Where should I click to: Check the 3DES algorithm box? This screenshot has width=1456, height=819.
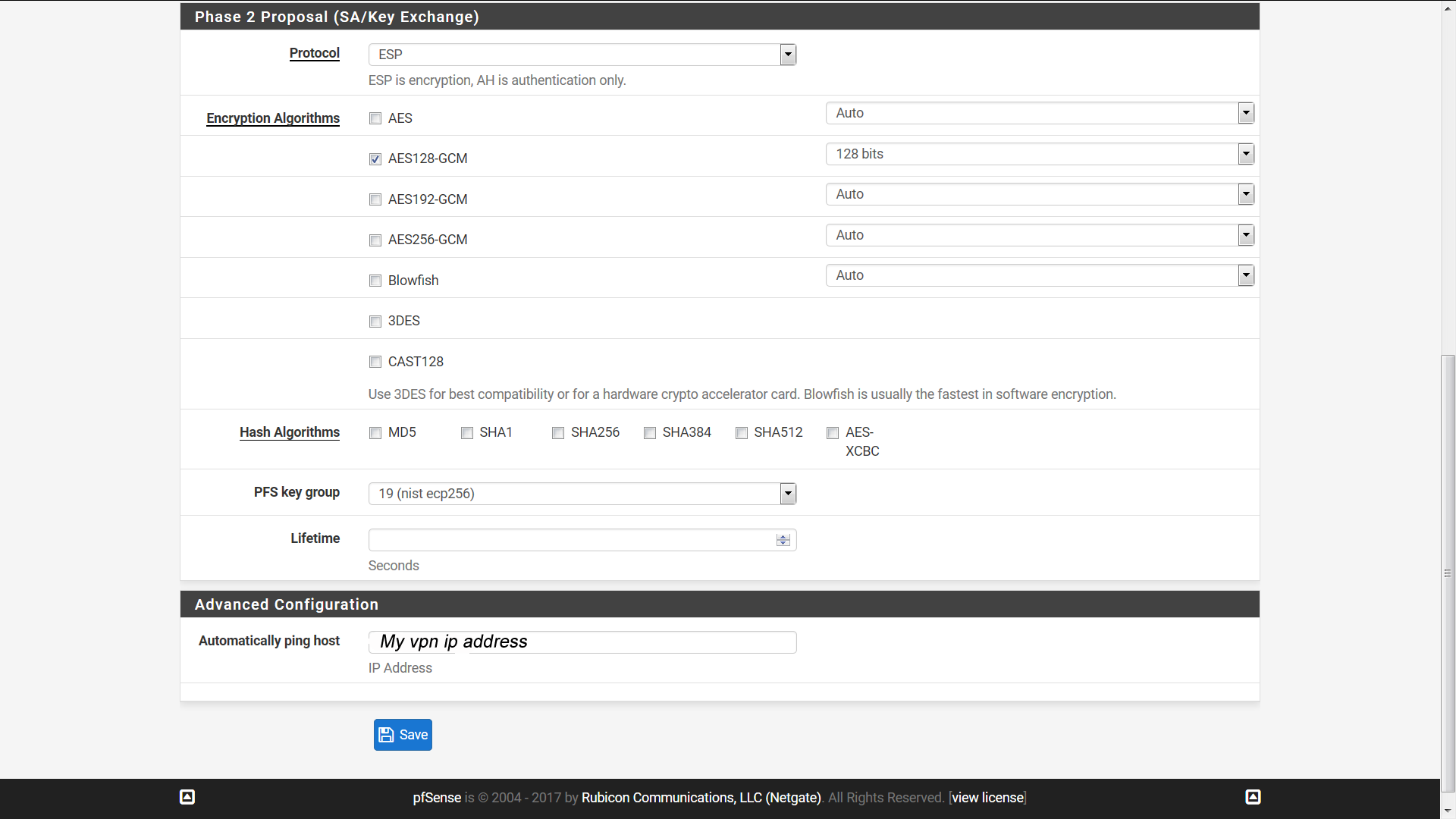tap(375, 322)
